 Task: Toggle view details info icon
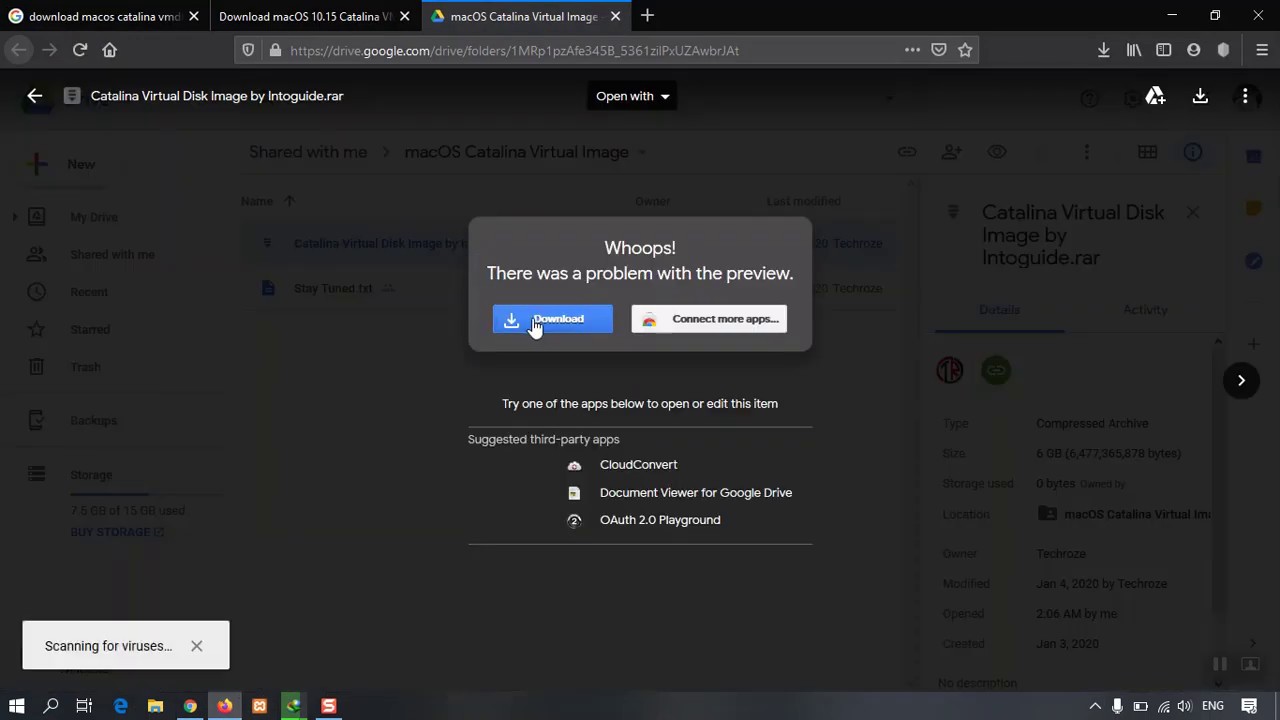pyautogui.click(x=1193, y=152)
